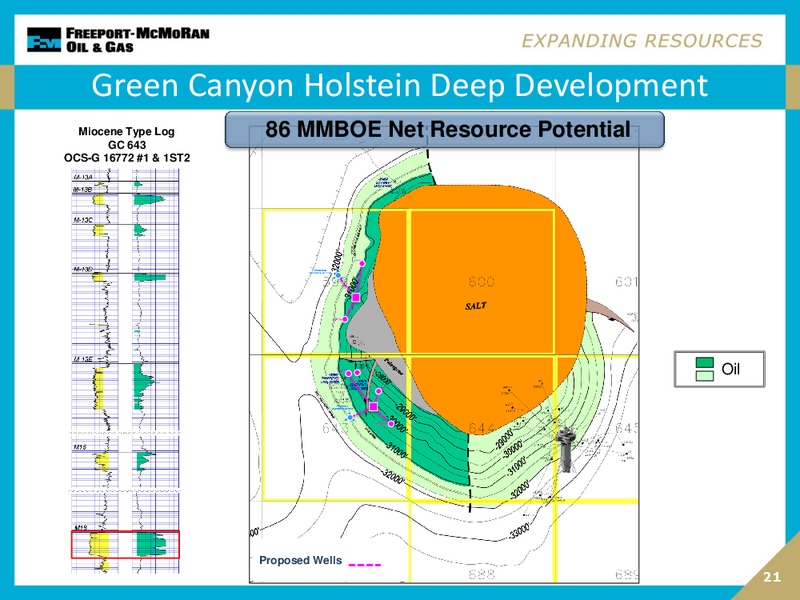Click the GC 643 label under the type log heading

point(127,145)
